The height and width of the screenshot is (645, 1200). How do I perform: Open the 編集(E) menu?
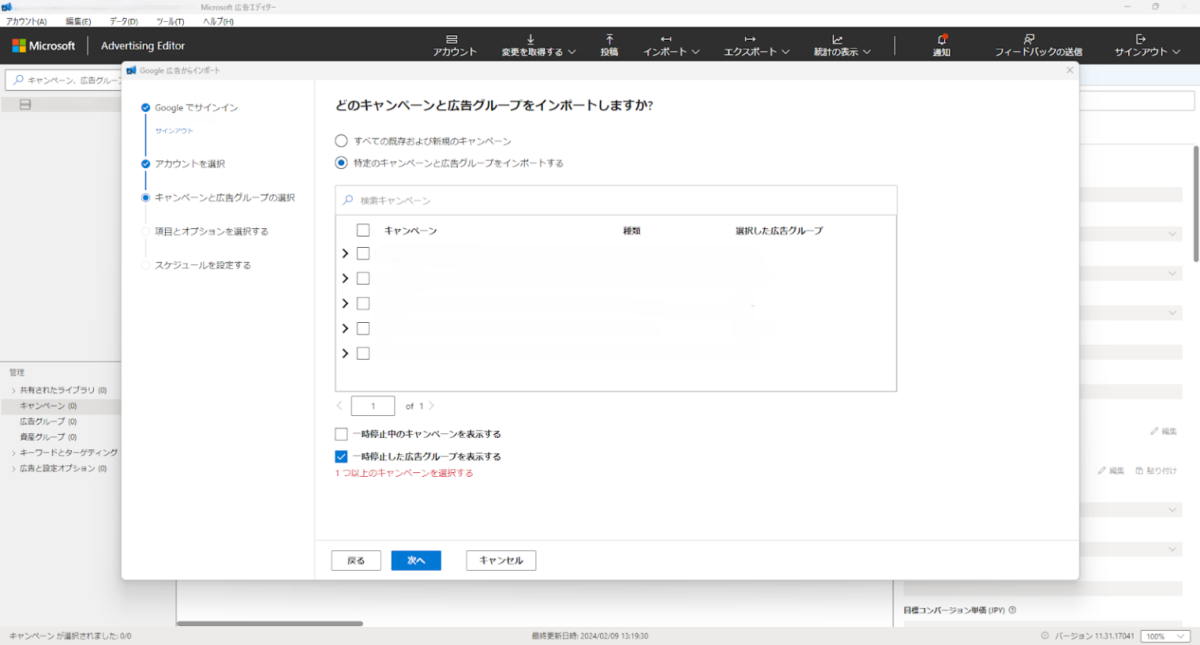coord(78,21)
